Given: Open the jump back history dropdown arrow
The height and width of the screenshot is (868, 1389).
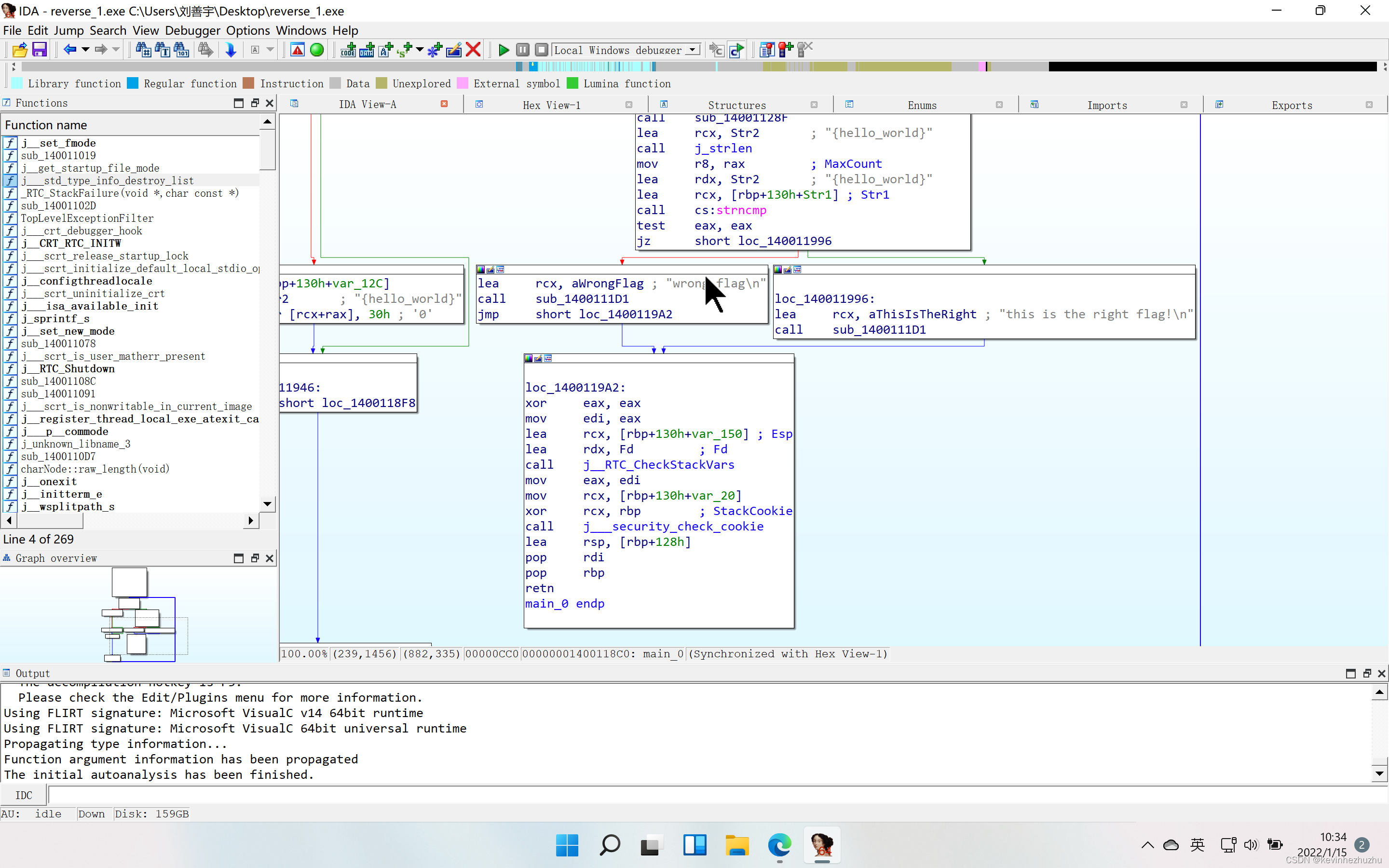Looking at the screenshot, I should coord(85,50).
